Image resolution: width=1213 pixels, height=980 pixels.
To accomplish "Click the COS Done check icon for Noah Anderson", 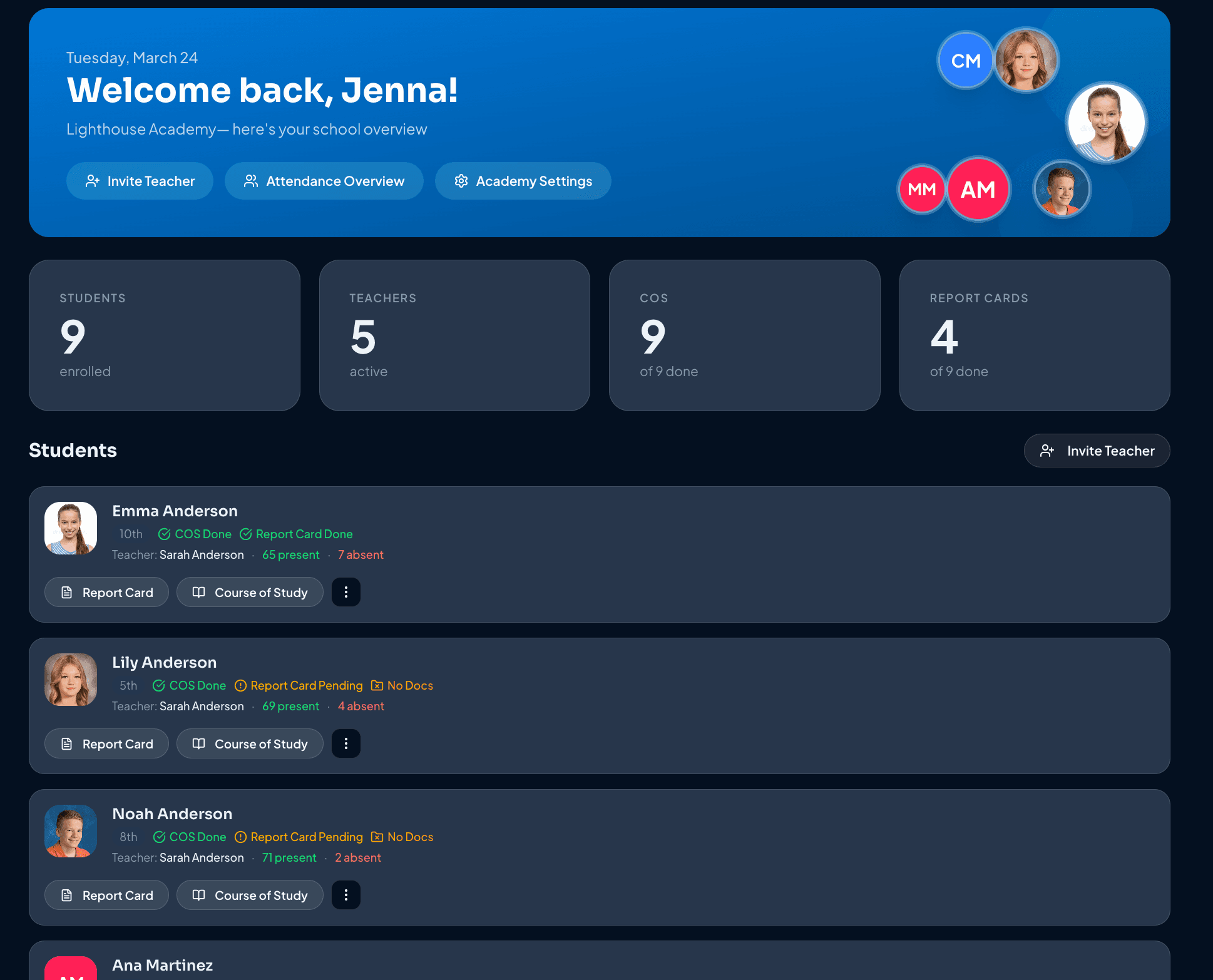I will 158,837.
